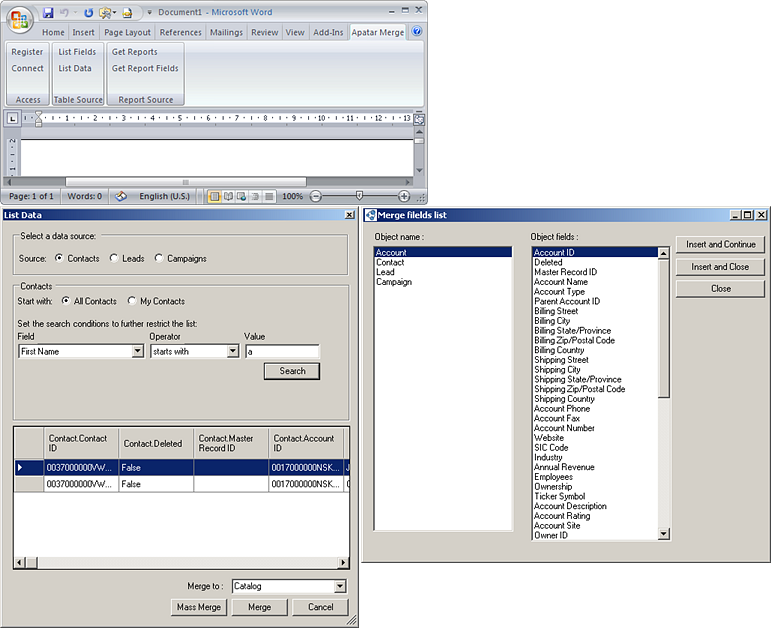Open the Home ribbon tab
773x630 pixels.
[53, 32]
